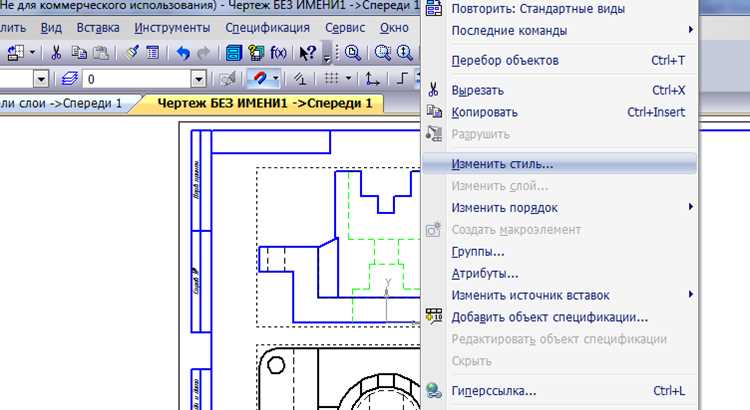Screen dimensions: 750x410
Task: Open the Сервис menu
Action: tap(345, 28)
